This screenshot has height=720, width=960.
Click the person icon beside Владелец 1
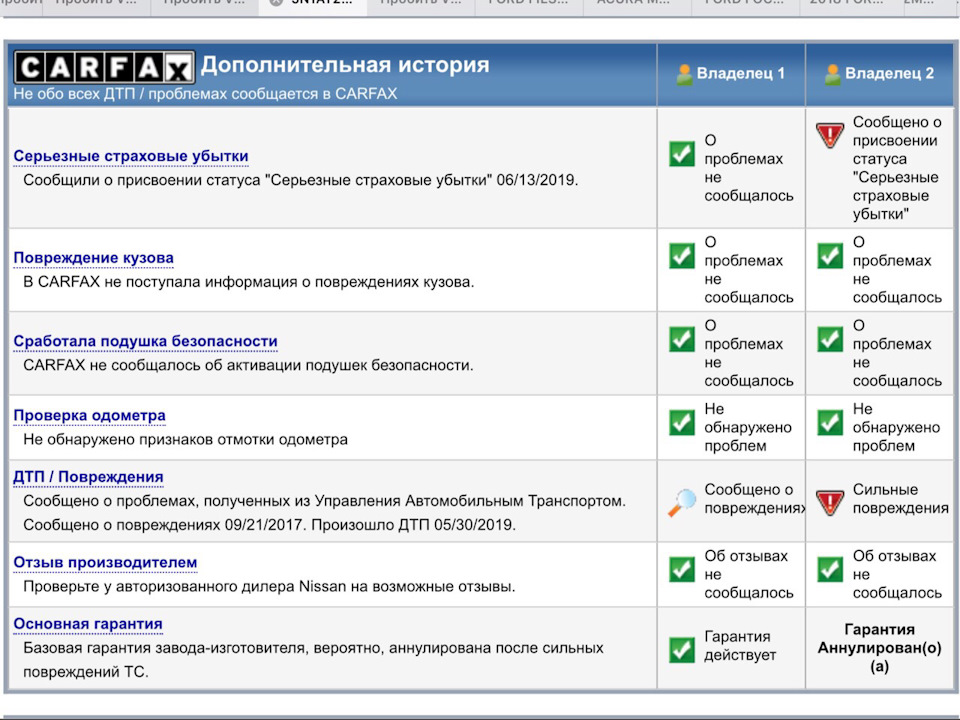click(684, 75)
